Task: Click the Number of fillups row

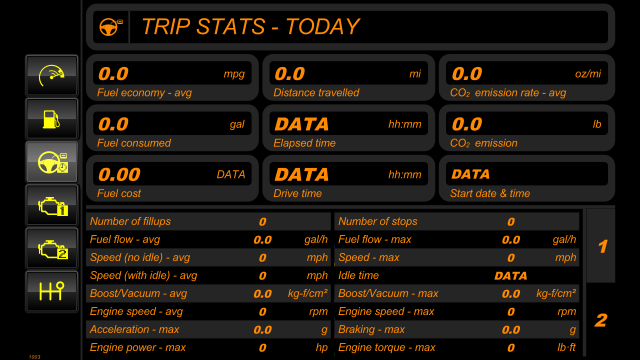Action: pyautogui.click(x=209, y=221)
